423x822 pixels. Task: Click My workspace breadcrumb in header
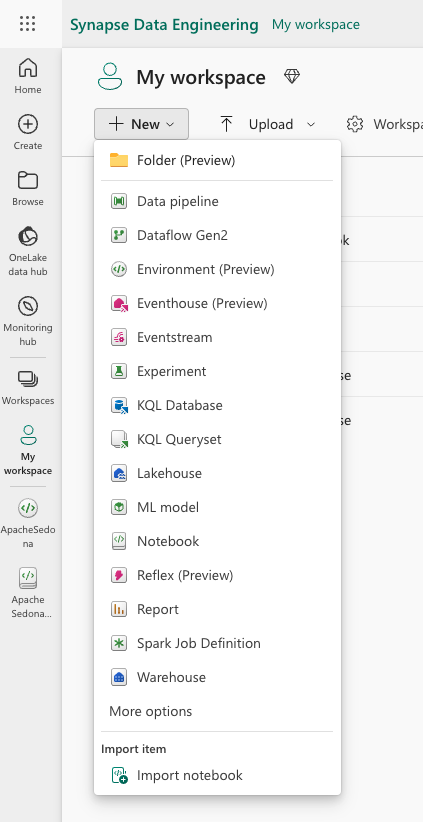[316, 25]
